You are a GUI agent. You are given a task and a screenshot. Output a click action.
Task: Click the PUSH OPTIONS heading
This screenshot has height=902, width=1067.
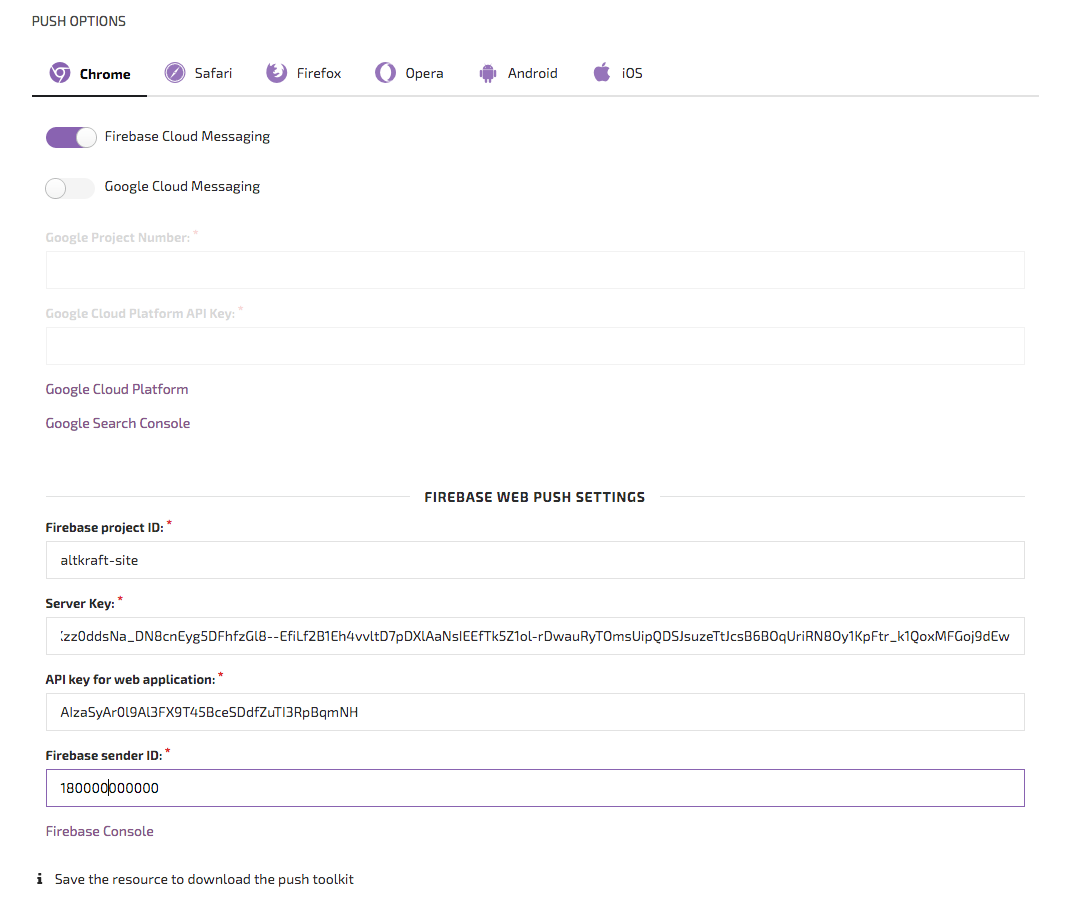tap(79, 21)
